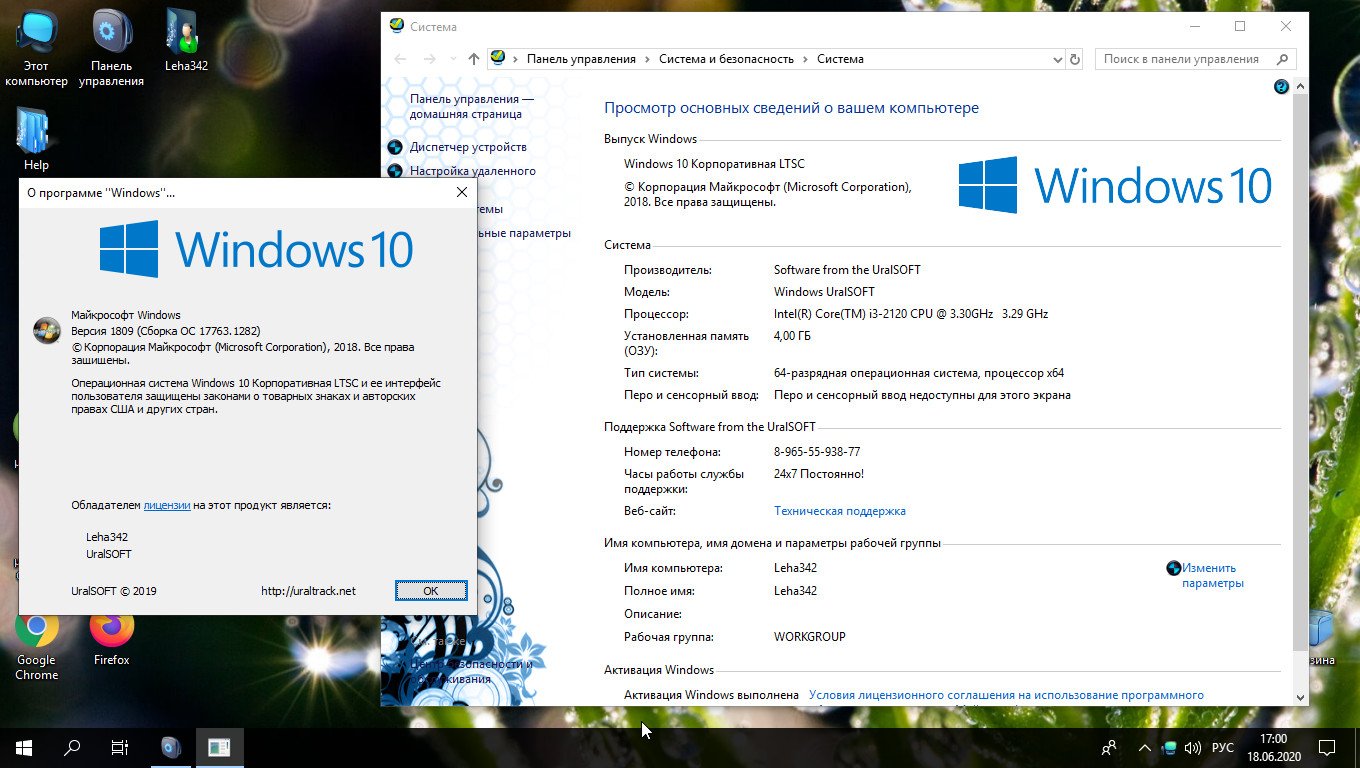Click the search magnifier in control panel search
The width and height of the screenshot is (1360, 768).
tap(1284, 59)
